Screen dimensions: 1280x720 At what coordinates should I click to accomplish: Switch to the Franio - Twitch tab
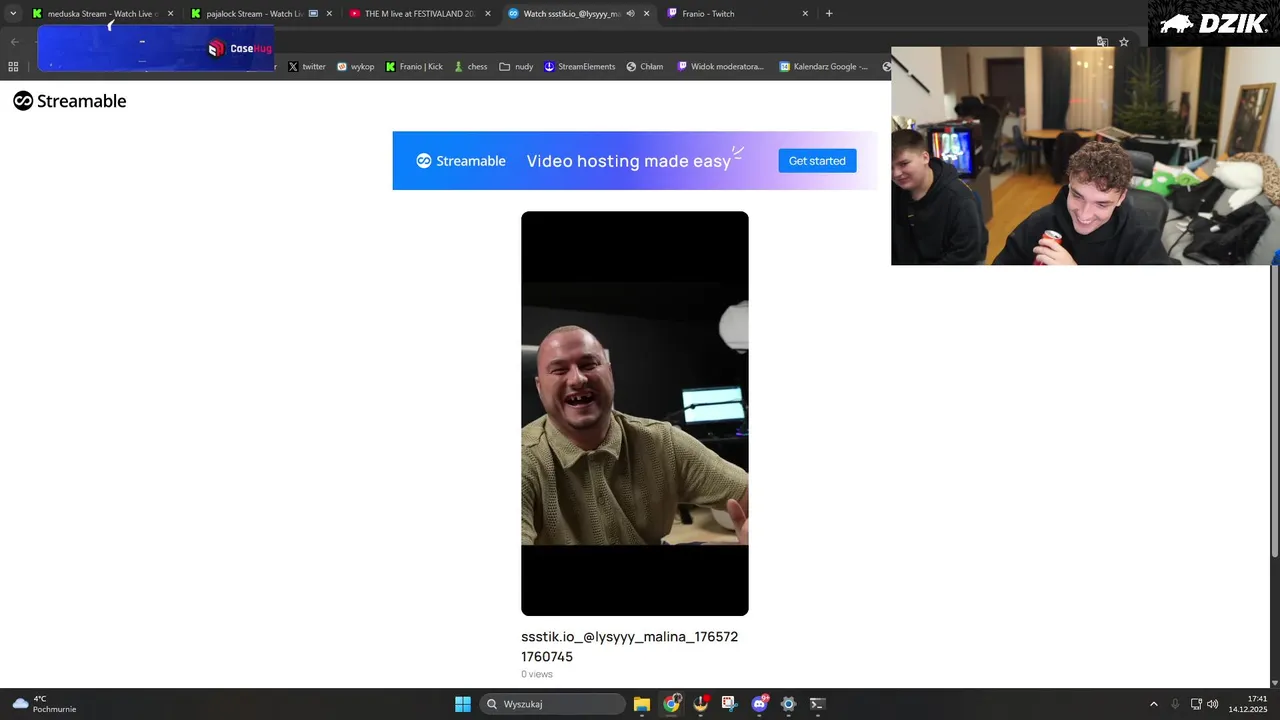point(737,14)
